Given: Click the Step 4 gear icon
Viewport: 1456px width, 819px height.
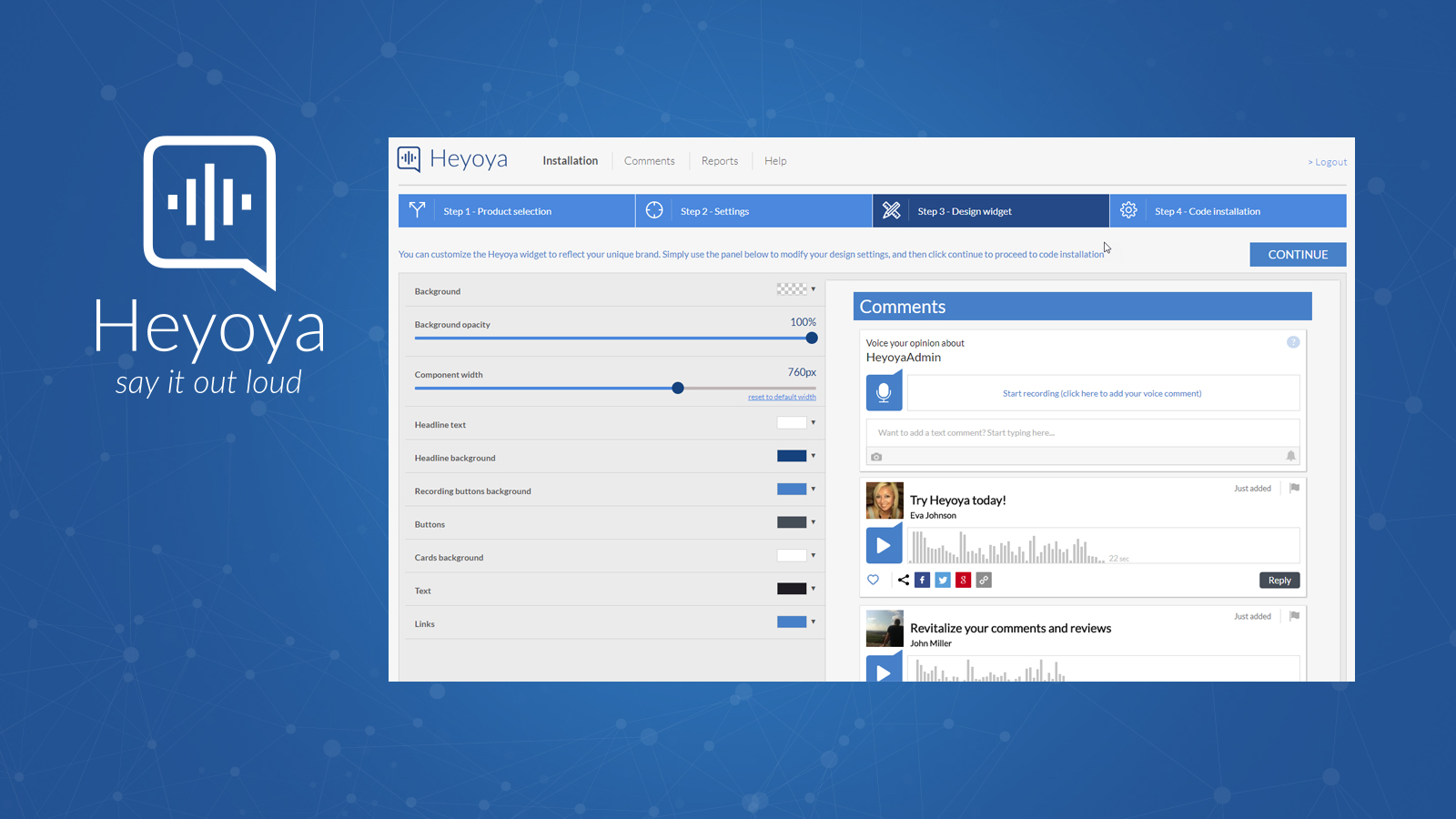Looking at the screenshot, I should point(1128,210).
